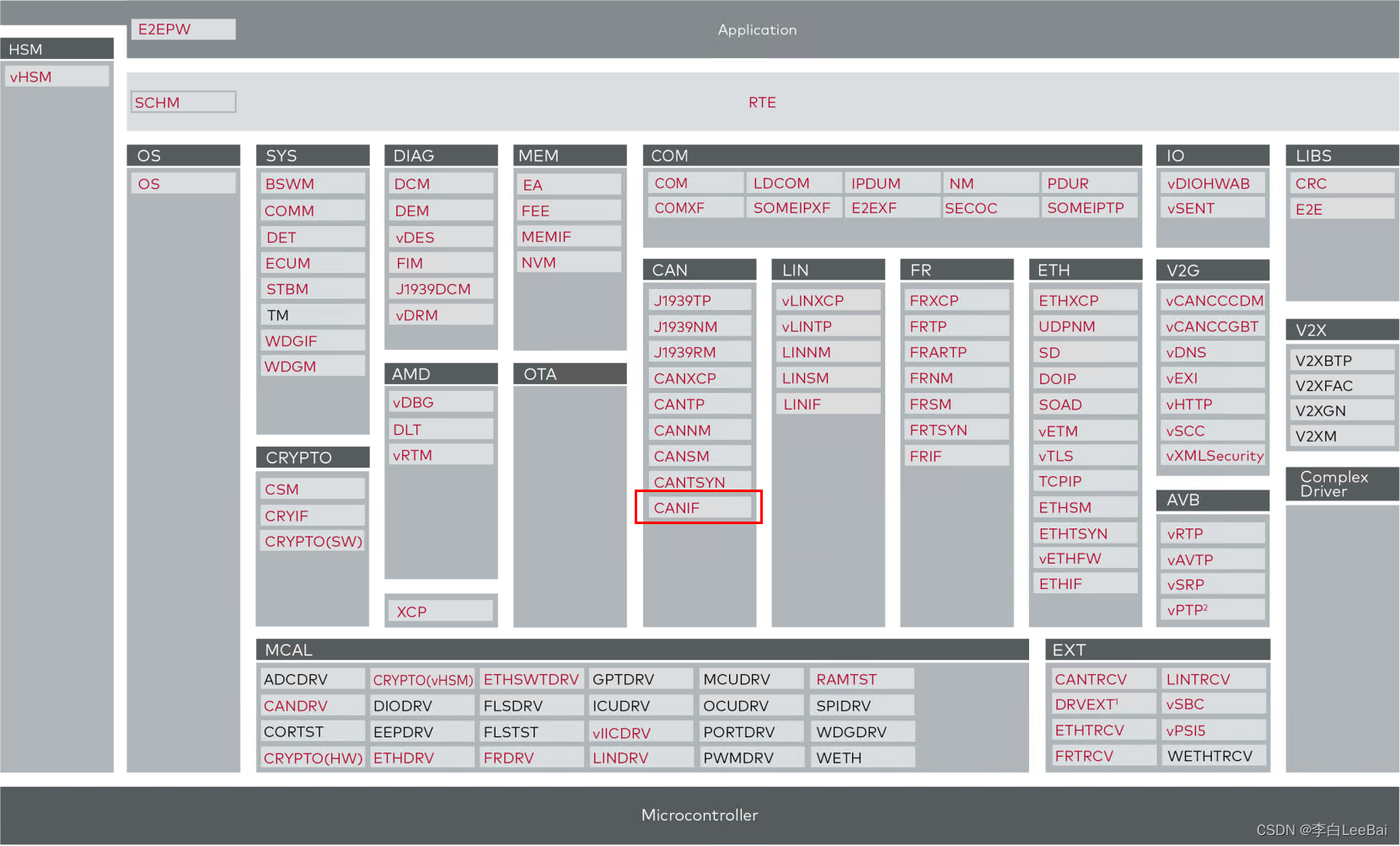Expand the MCAL section header
This screenshot has width=1400, height=846.
click(641, 649)
